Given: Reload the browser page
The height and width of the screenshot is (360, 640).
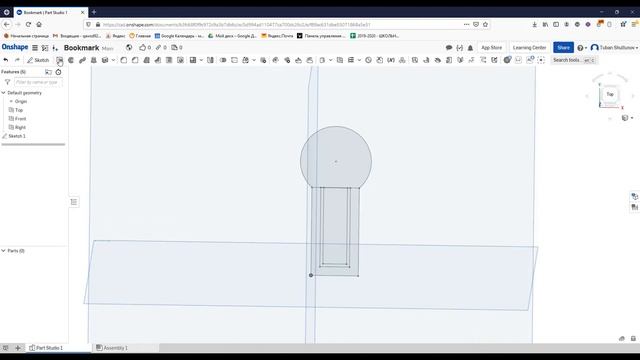Looking at the screenshot, I should [x=28, y=24].
